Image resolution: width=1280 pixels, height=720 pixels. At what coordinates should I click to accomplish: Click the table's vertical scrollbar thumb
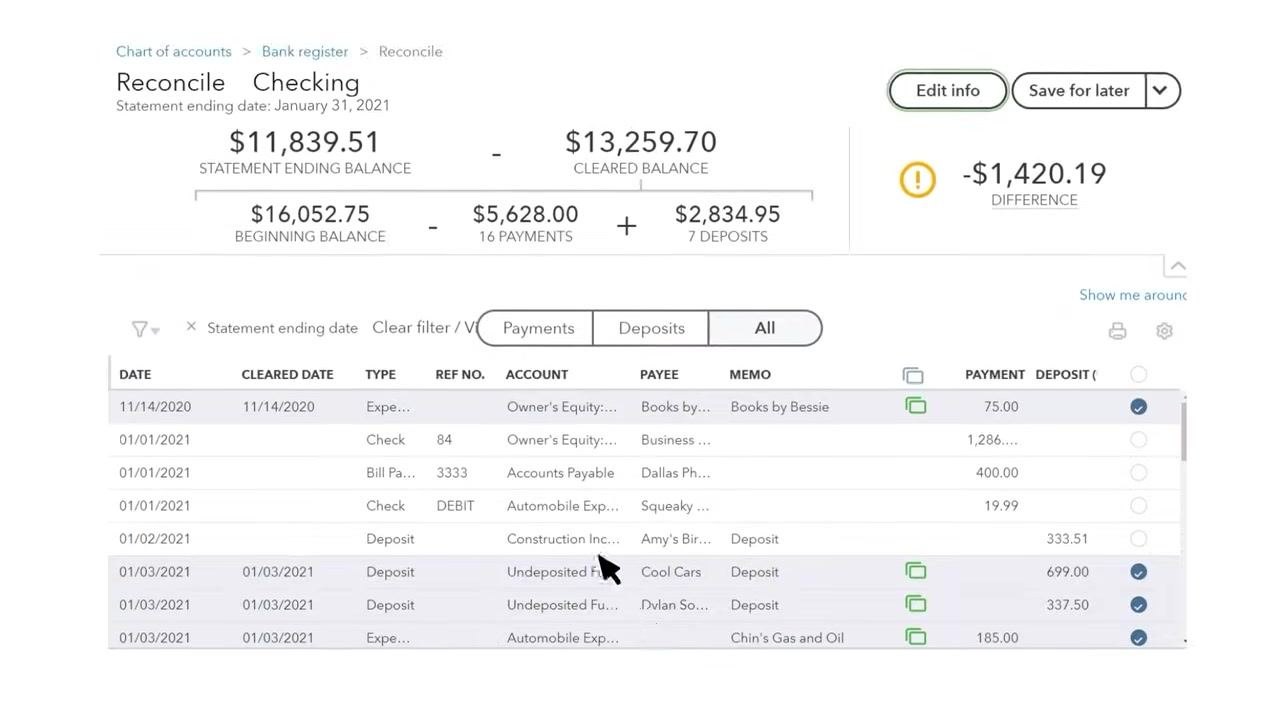pyautogui.click(x=1184, y=430)
